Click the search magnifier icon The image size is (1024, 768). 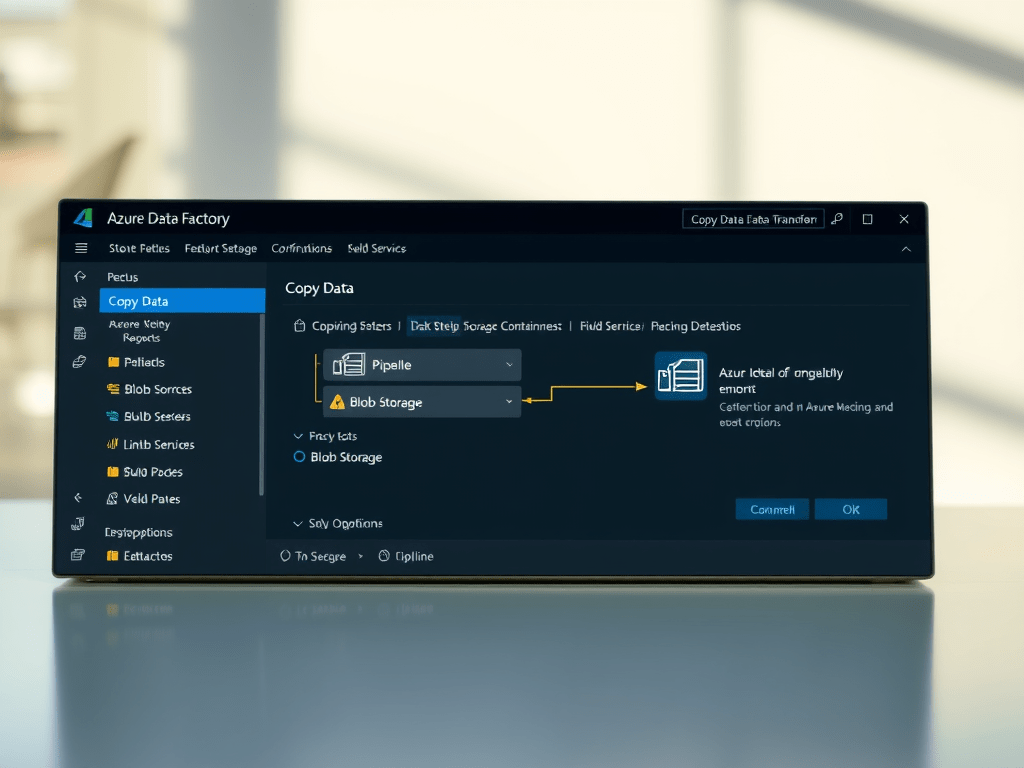tap(836, 218)
